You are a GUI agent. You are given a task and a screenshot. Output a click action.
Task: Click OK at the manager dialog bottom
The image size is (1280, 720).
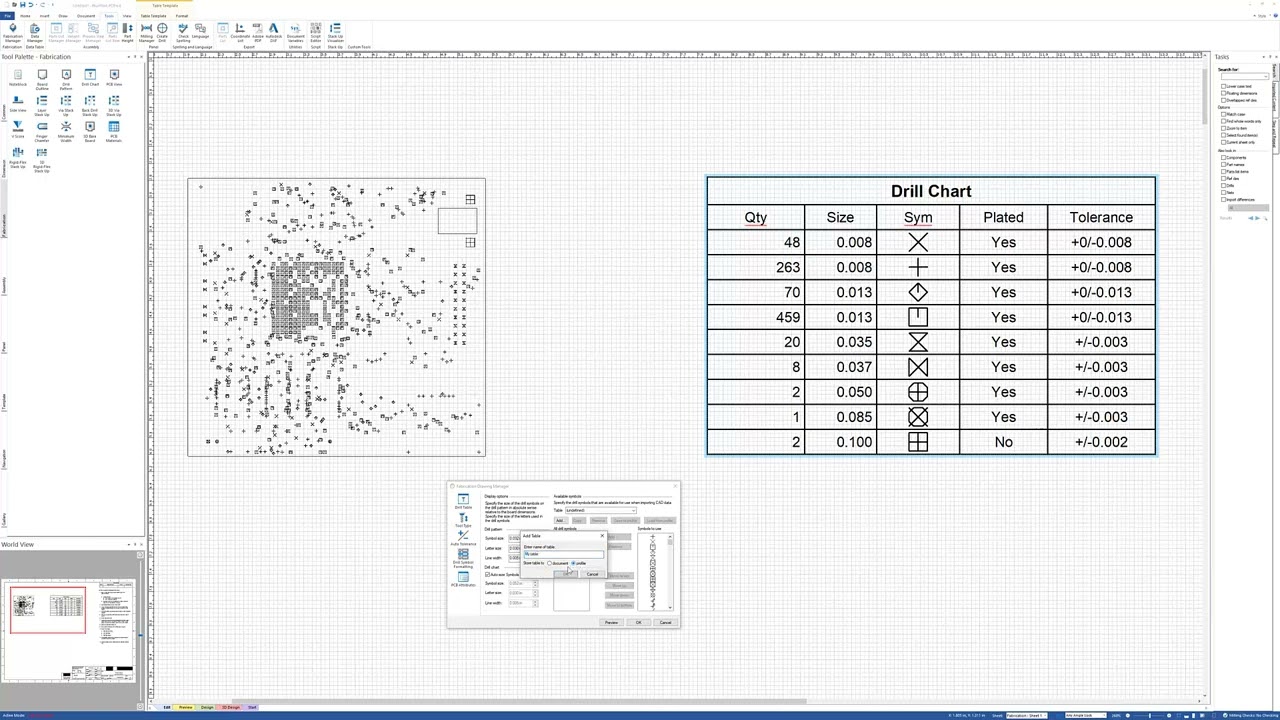pyautogui.click(x=638, y=622)
